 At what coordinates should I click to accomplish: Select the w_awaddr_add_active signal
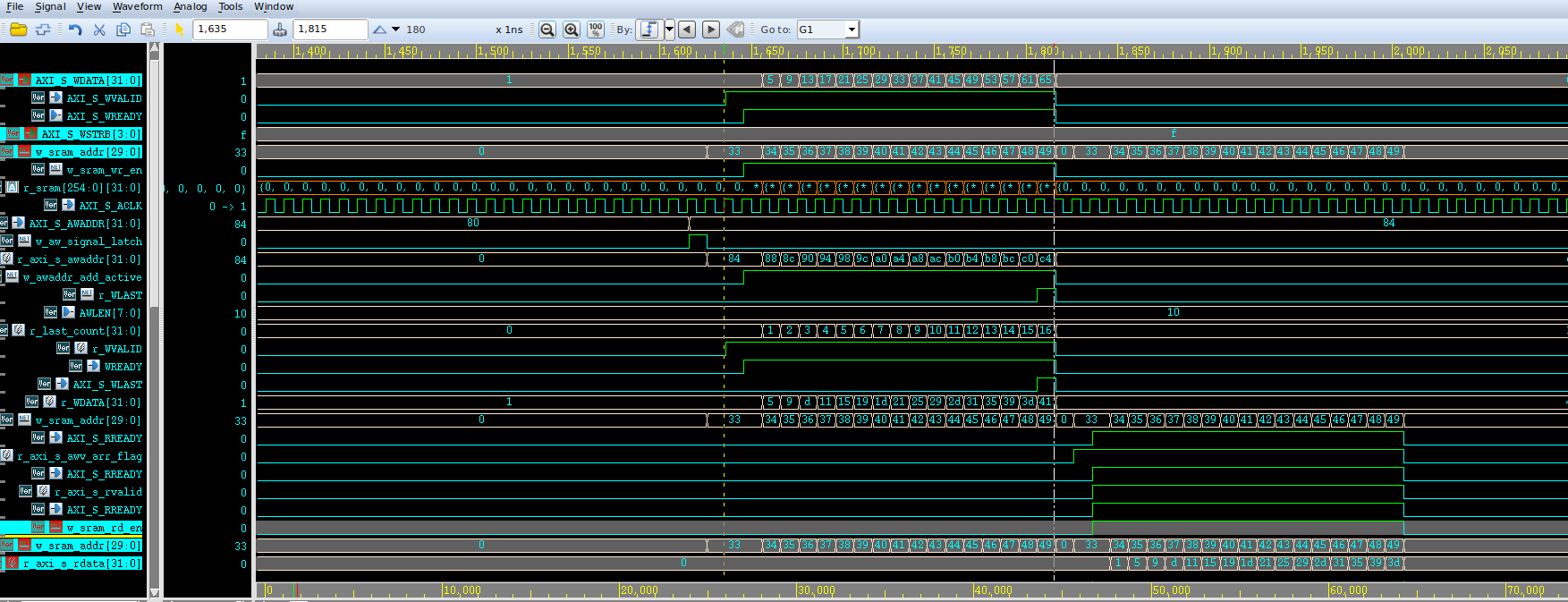(82, 276)
